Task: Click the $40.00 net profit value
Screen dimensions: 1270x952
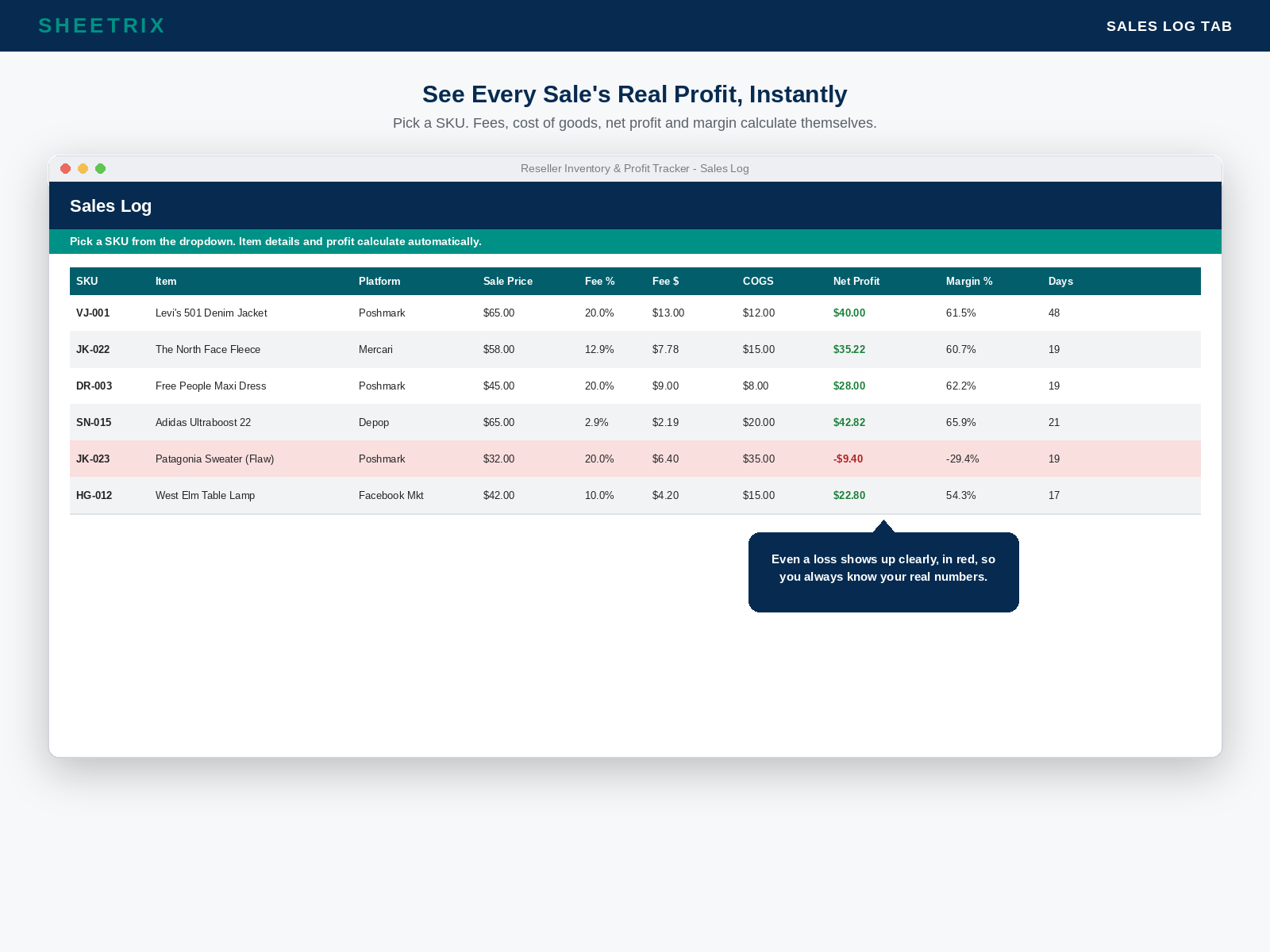Action: tap(849, 313)
